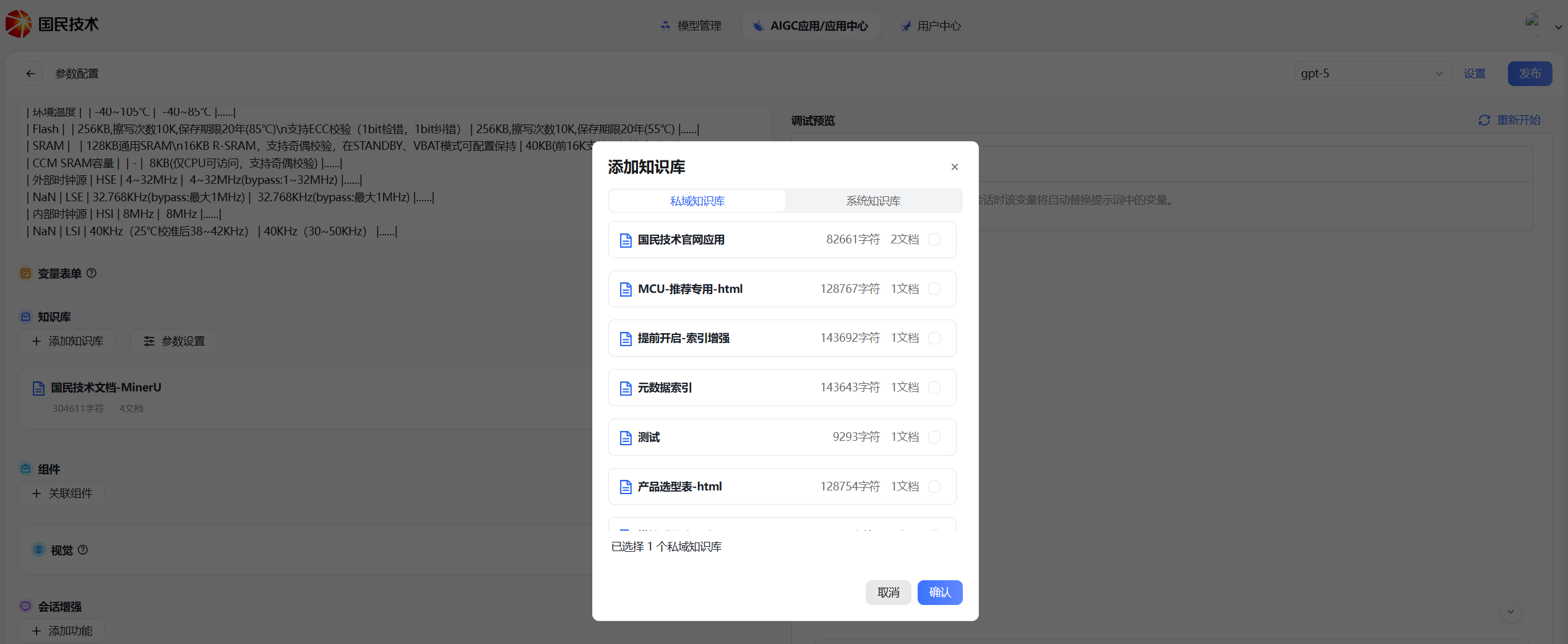The width and height of the screenshot is (1568, 644).
Task: Click the 变量表单 help icon
Action: pyautogui.click(x=92, y=273)
